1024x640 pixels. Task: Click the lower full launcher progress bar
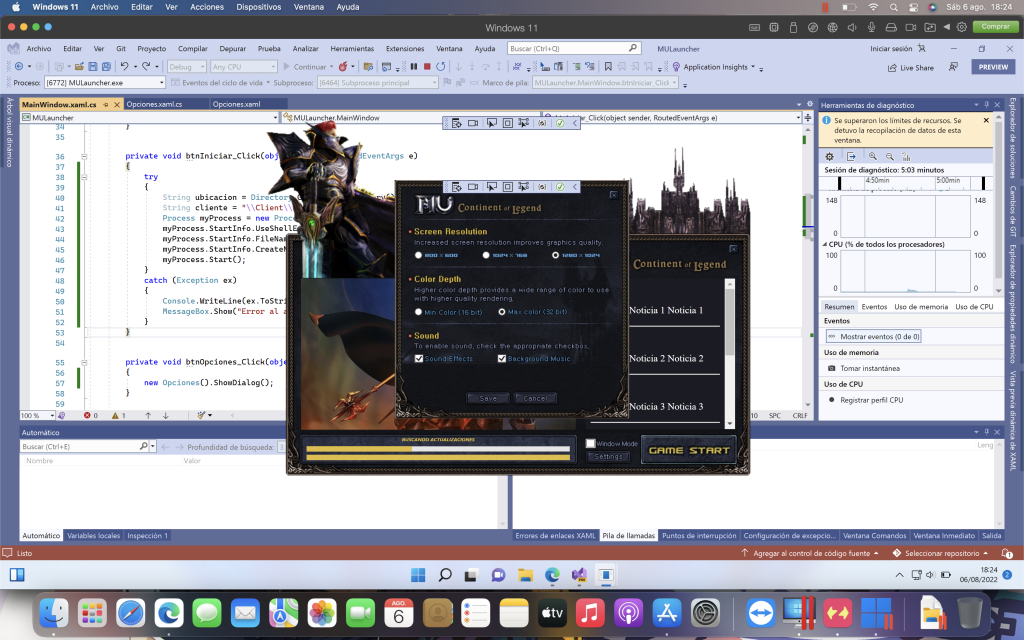(438, 457)
